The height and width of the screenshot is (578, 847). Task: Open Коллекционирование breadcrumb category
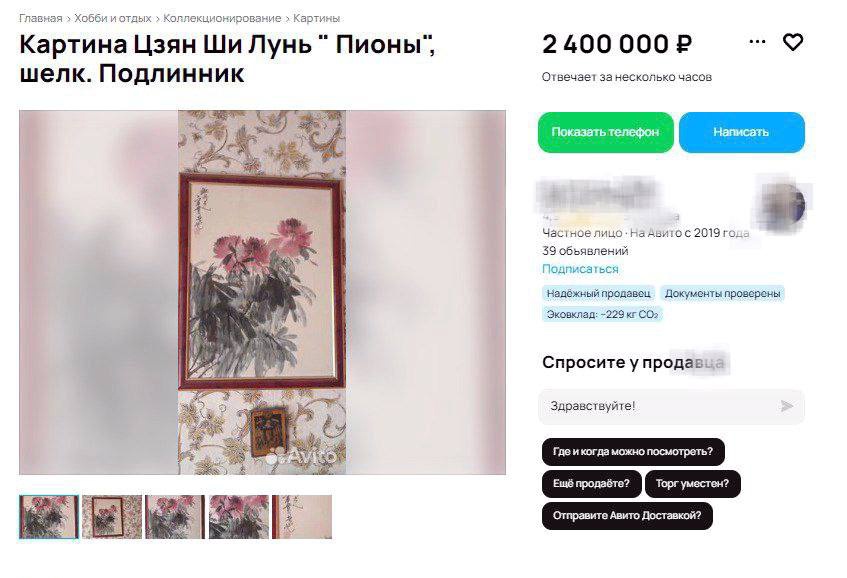(x=222, y=18)
